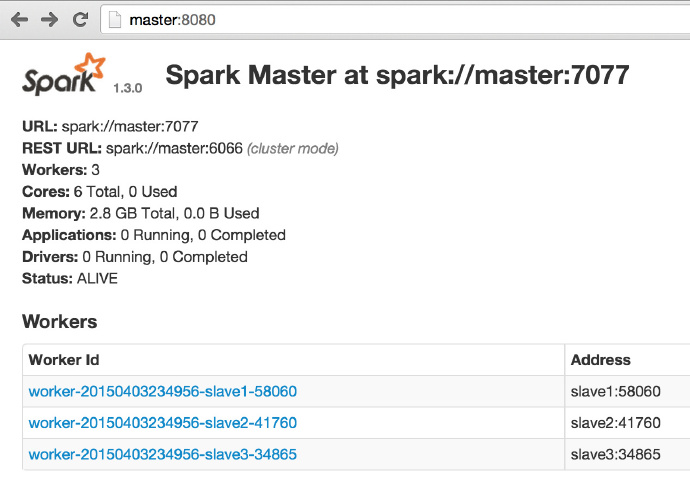This screenshot has height=493, width=690.
Task: Reload the Spark Master page
Action: [x=80, y=19]
